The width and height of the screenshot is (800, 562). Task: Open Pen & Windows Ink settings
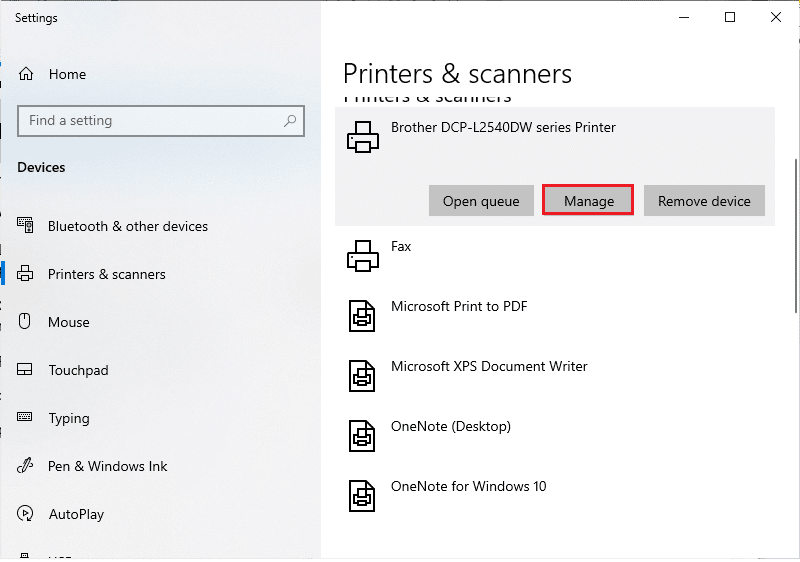point(160,466)
